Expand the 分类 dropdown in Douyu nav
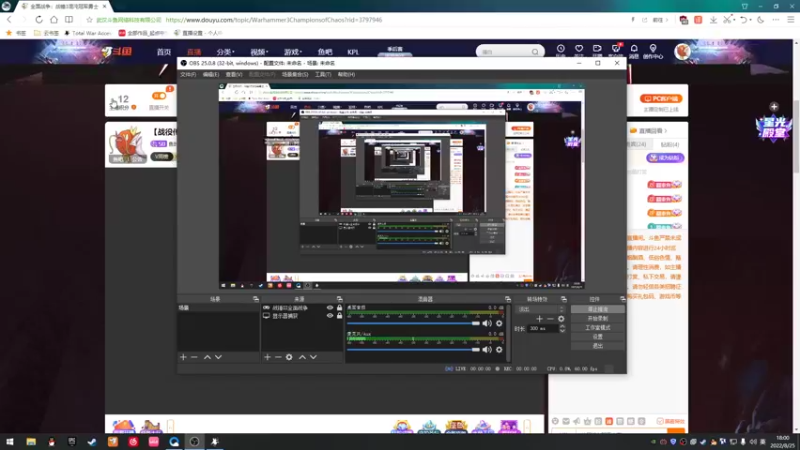Image resolution: width=800 pixels, height=450 pixels. [x=225, y=52]
